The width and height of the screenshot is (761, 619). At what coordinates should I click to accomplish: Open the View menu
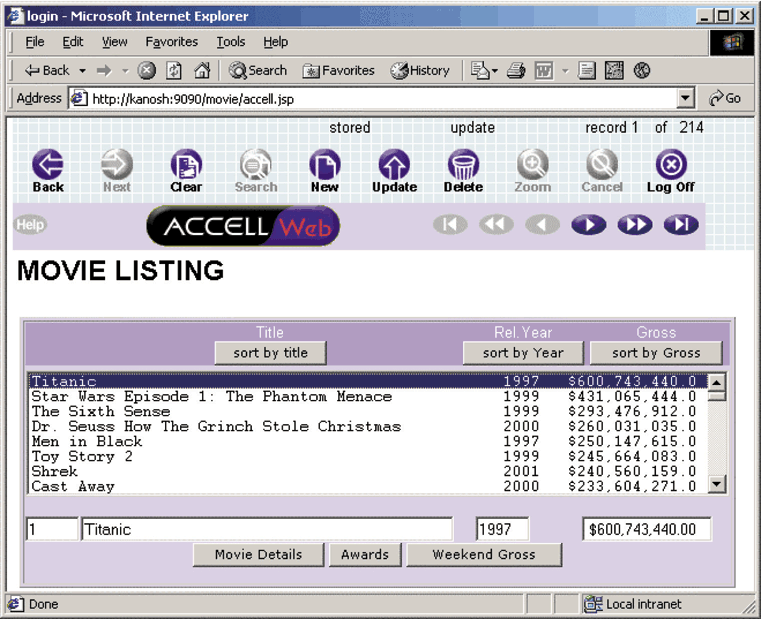(115, 42)
